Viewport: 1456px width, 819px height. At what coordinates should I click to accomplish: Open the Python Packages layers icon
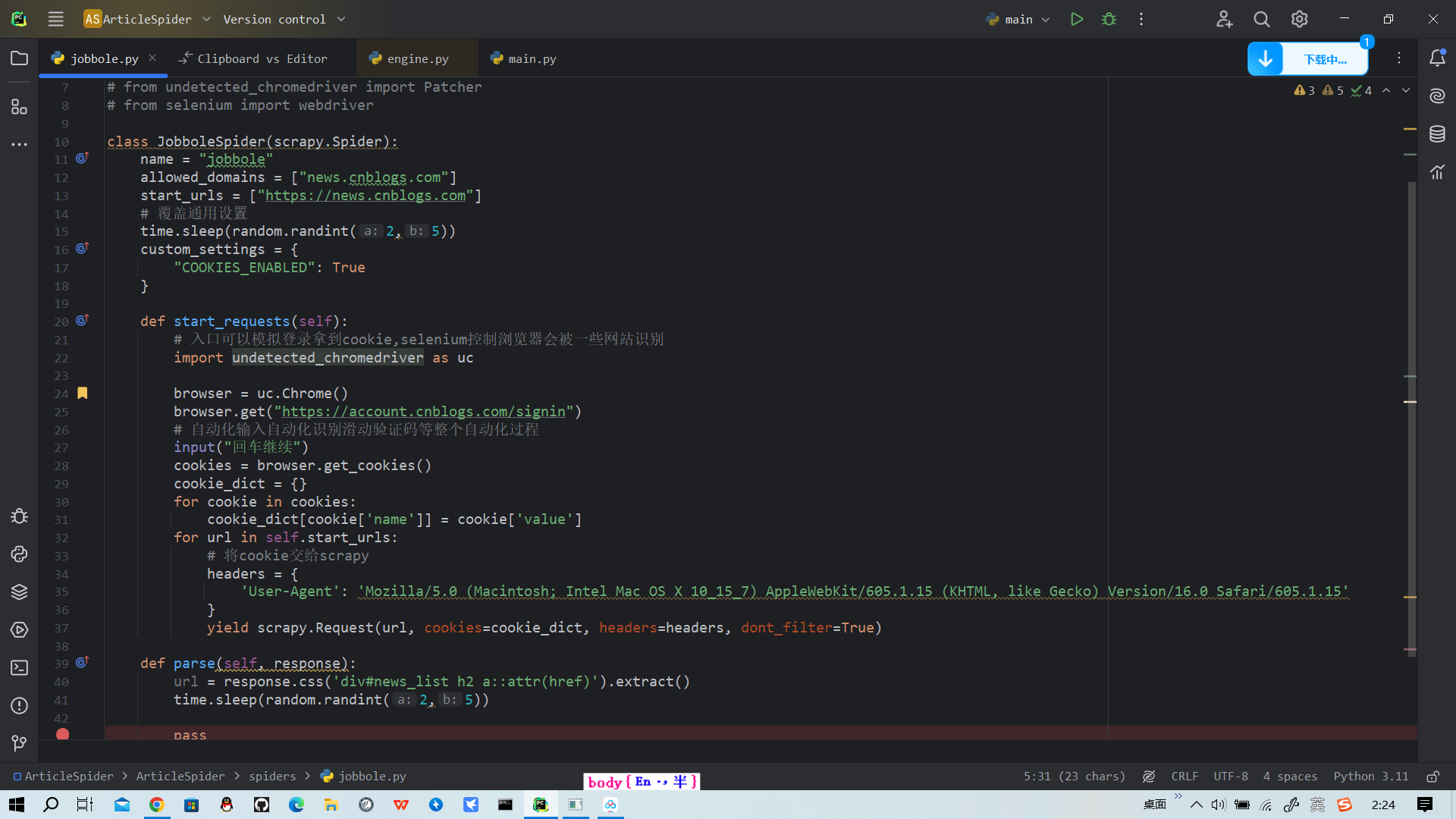(20, 592)
